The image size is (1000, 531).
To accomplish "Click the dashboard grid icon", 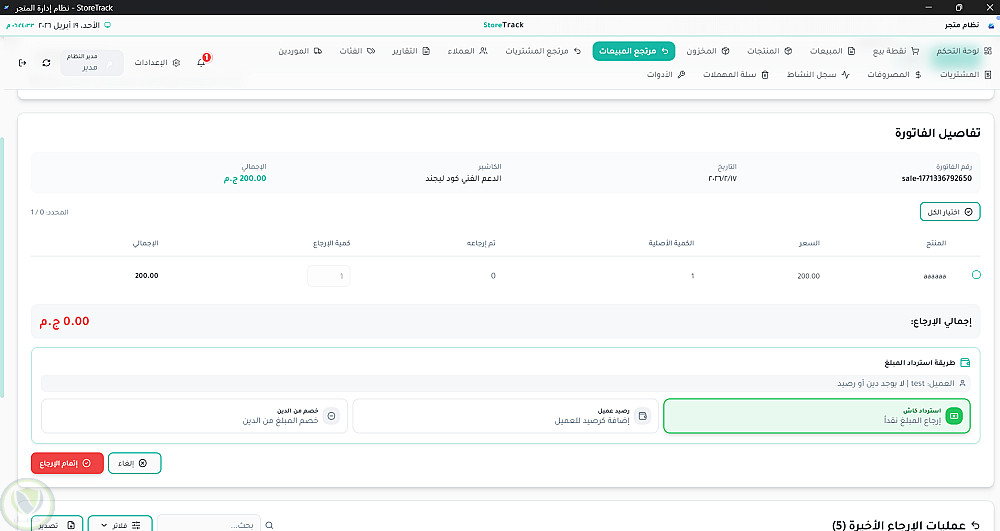I will point(988,51).
